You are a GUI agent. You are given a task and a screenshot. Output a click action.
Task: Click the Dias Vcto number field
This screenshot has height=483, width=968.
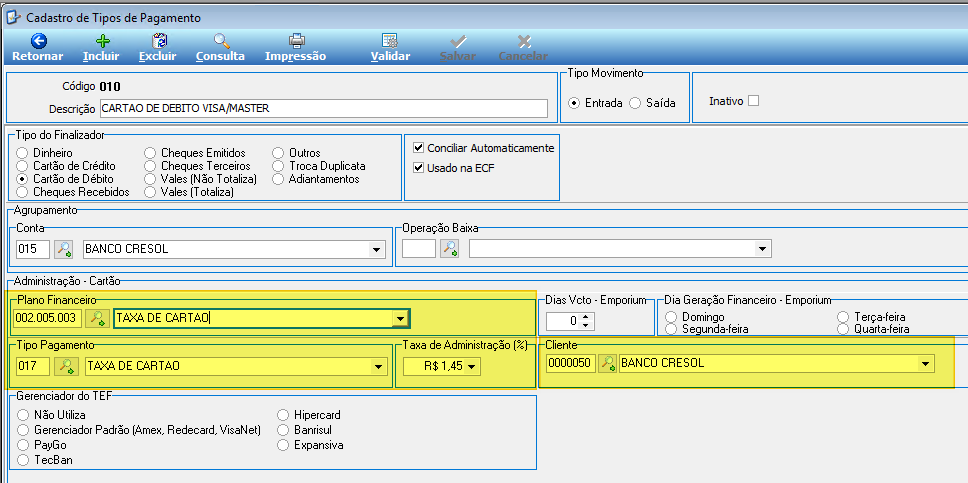pyautogui.click(x=564, y=321)
